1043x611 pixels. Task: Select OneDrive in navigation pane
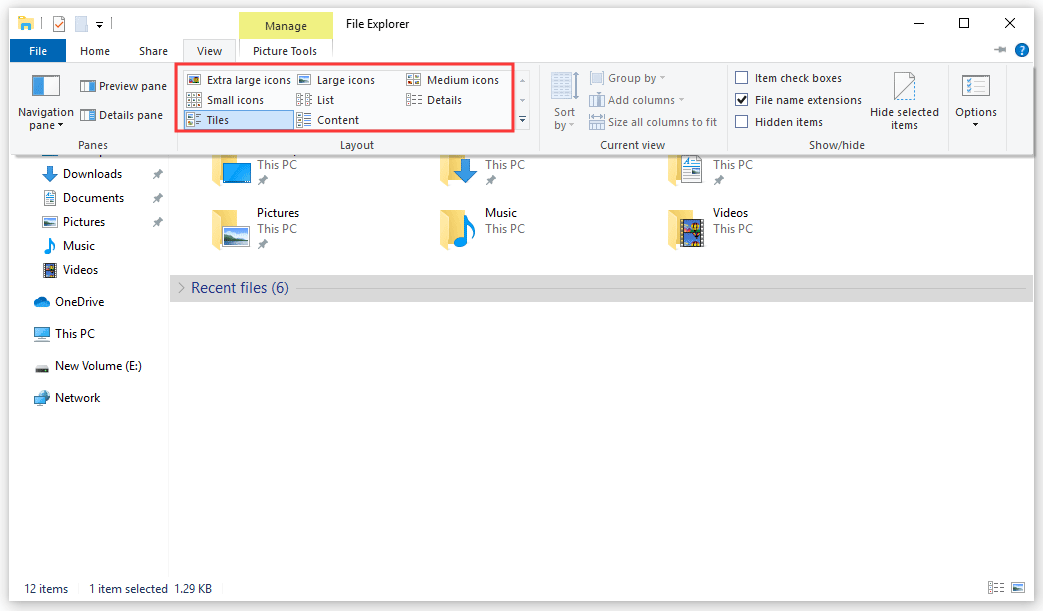pos(69,301)
